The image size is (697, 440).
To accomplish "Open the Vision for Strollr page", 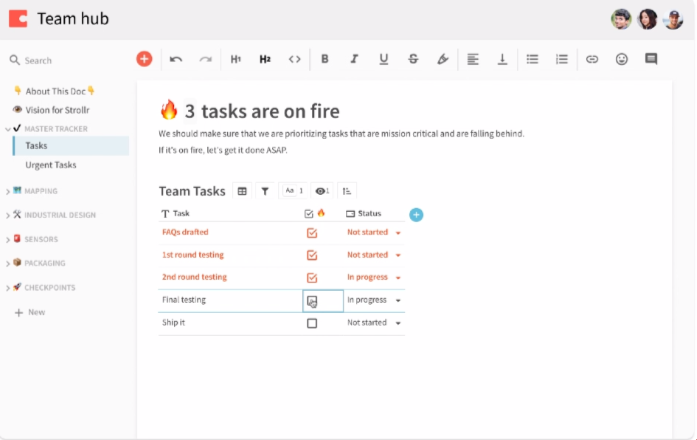I will [x=52, y=110].
